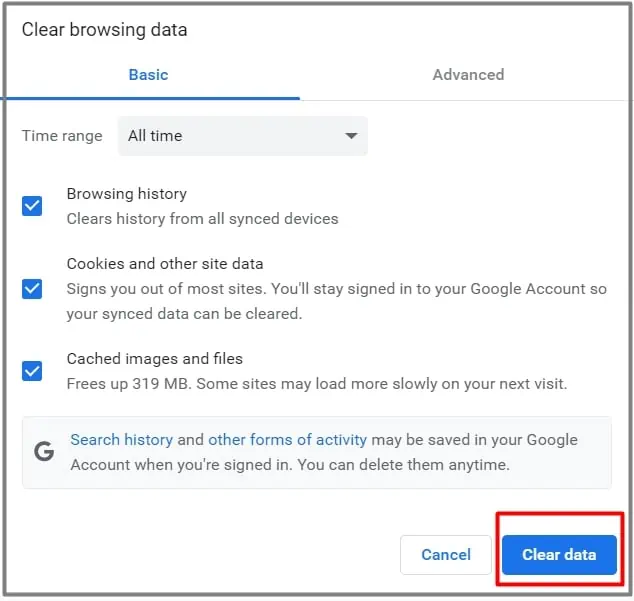Follow the other forms of activity link
This screenshot has height=601, width=634.
point(287,440)
